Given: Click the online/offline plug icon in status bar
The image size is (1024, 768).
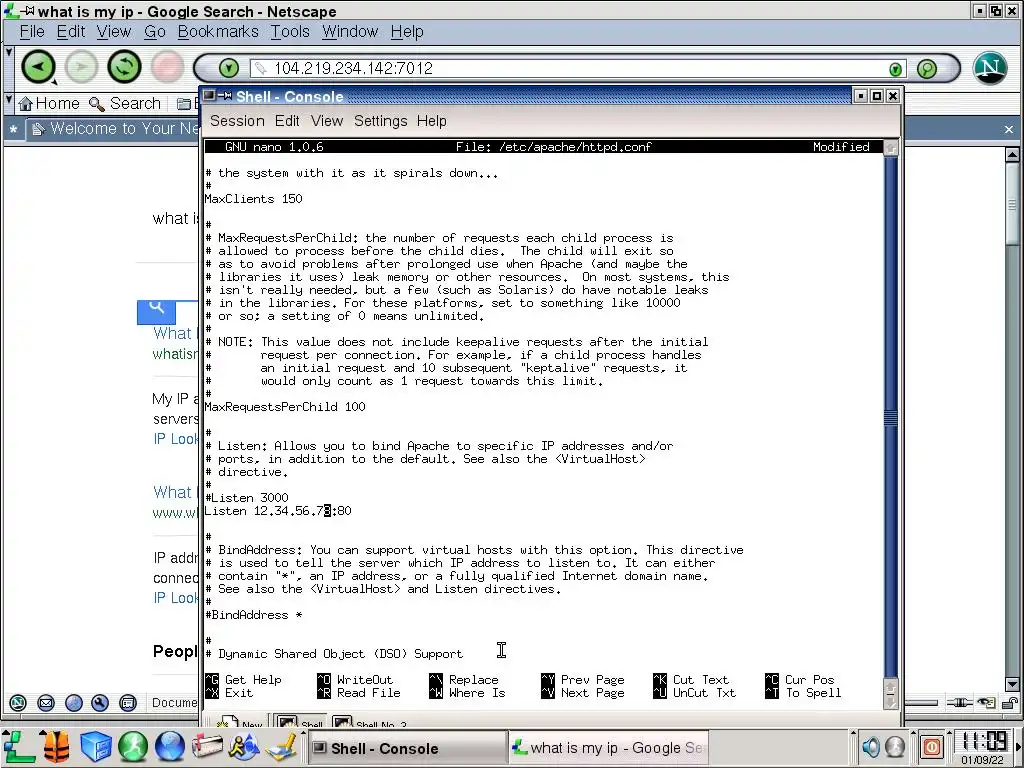Looking at the screenshot, I should (x=960, y=703).
